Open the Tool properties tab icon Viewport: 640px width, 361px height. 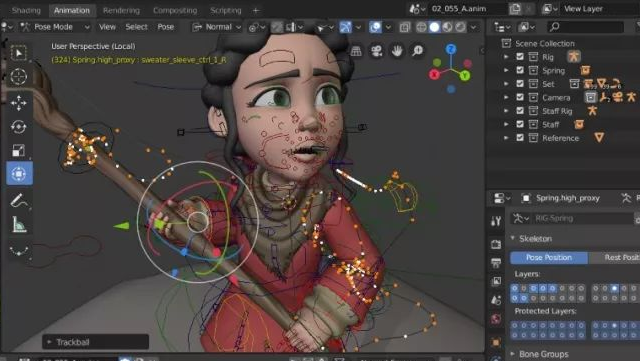[x=496, y=221]
